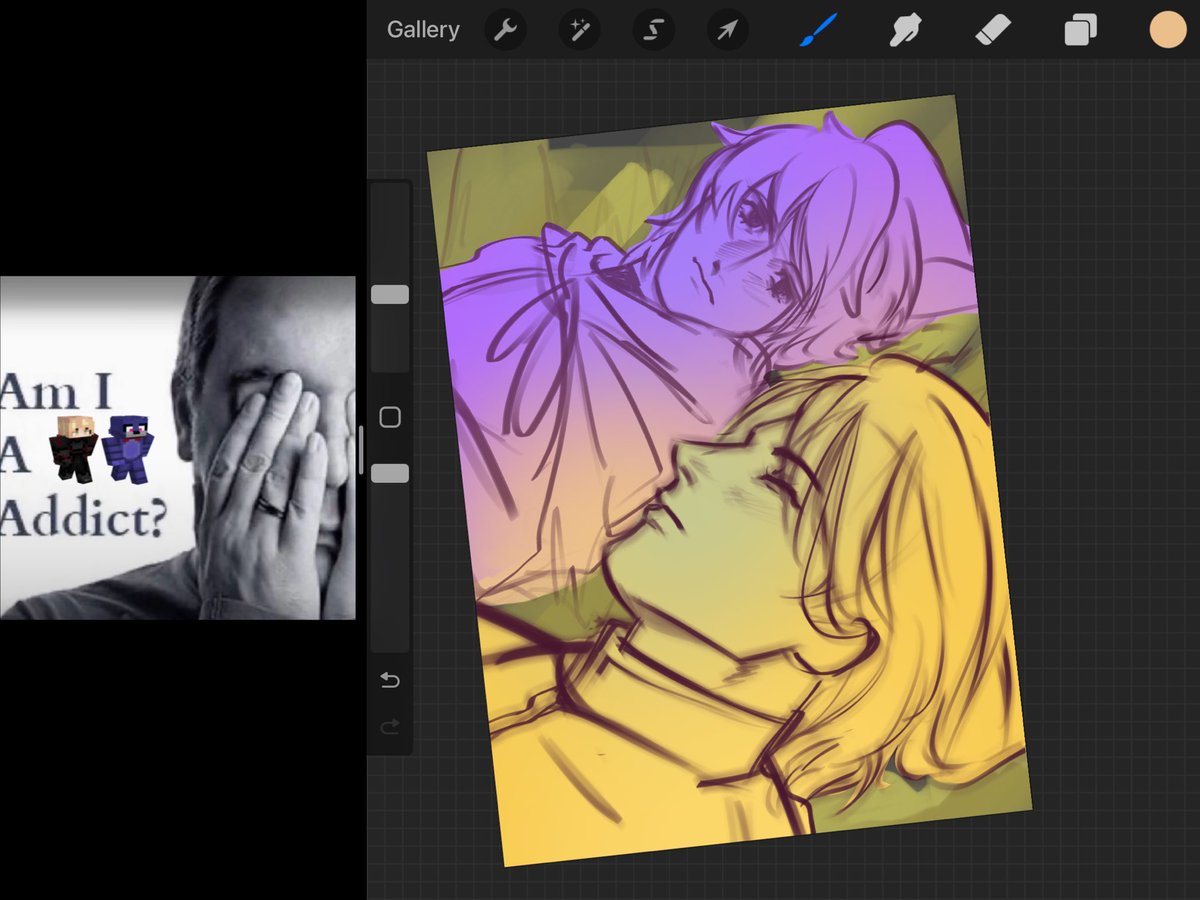
Task: Click the brush opacity slider handle
Action: (390, 473)
